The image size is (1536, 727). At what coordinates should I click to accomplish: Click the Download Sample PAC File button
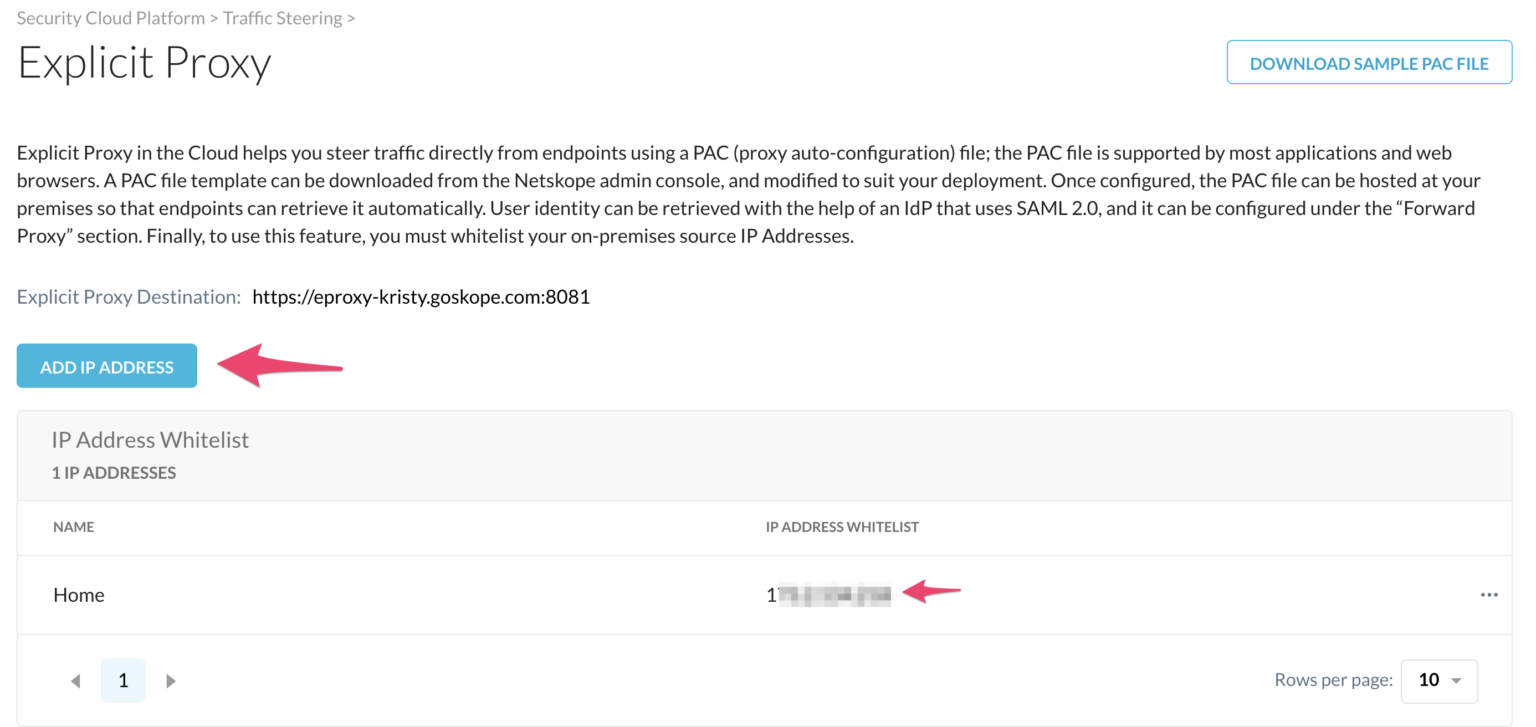coord(1369,62)
